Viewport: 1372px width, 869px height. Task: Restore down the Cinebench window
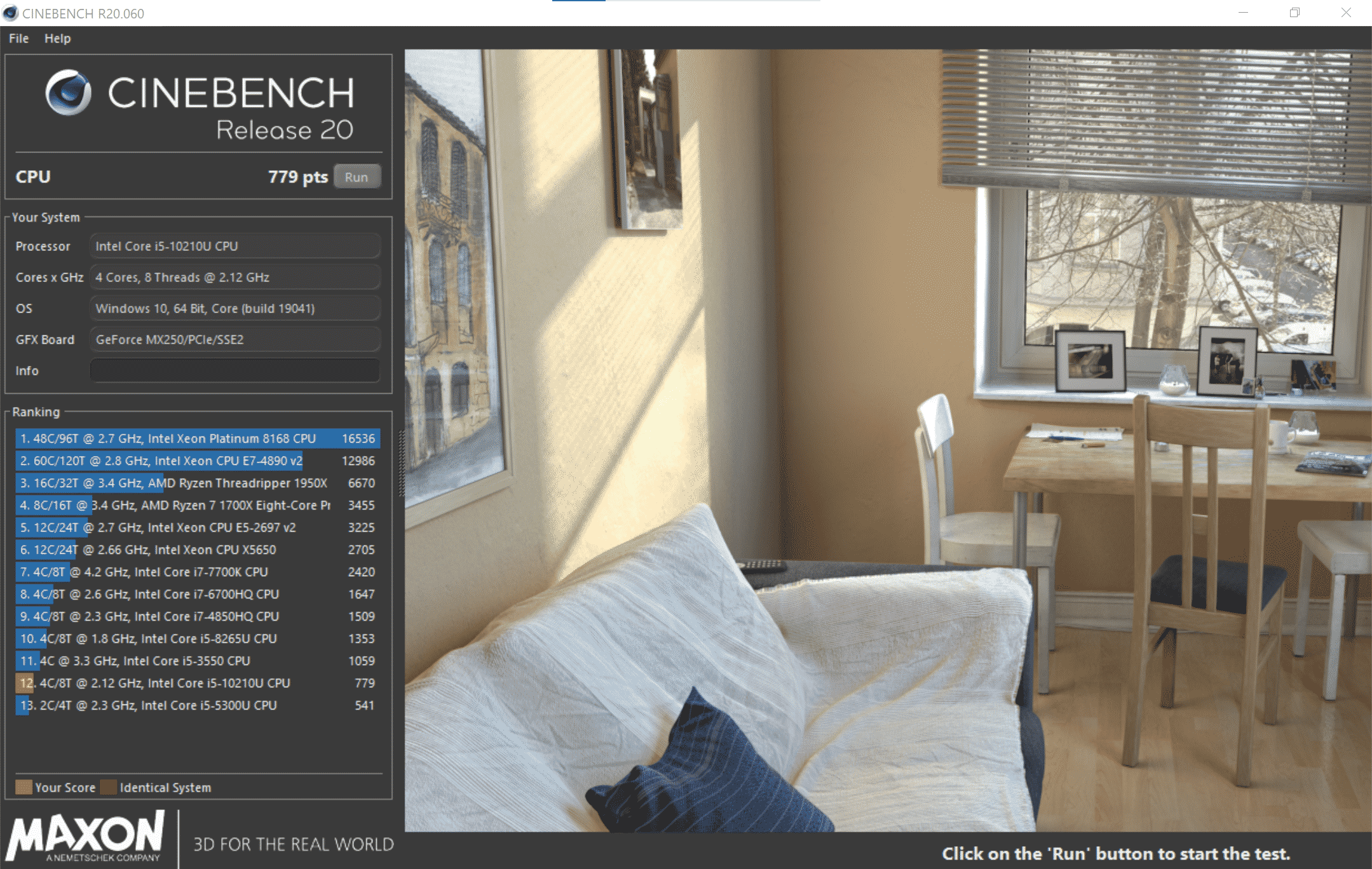pos(1294,13)
